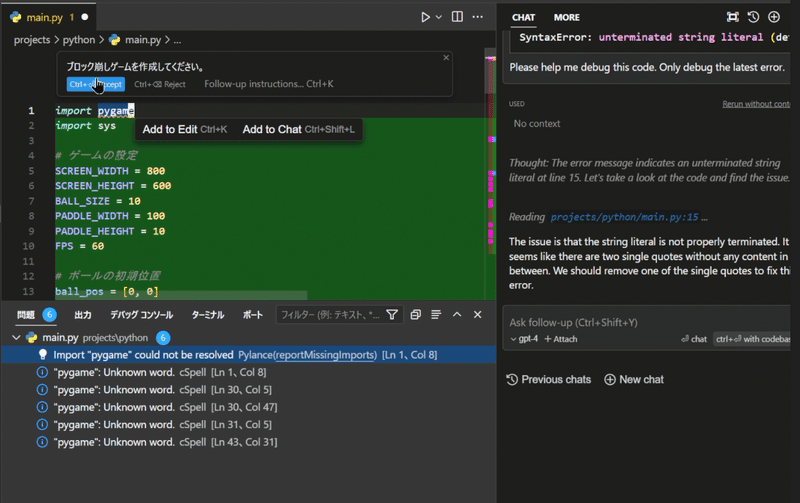Select the 出力 output tab

coord(83,315)
